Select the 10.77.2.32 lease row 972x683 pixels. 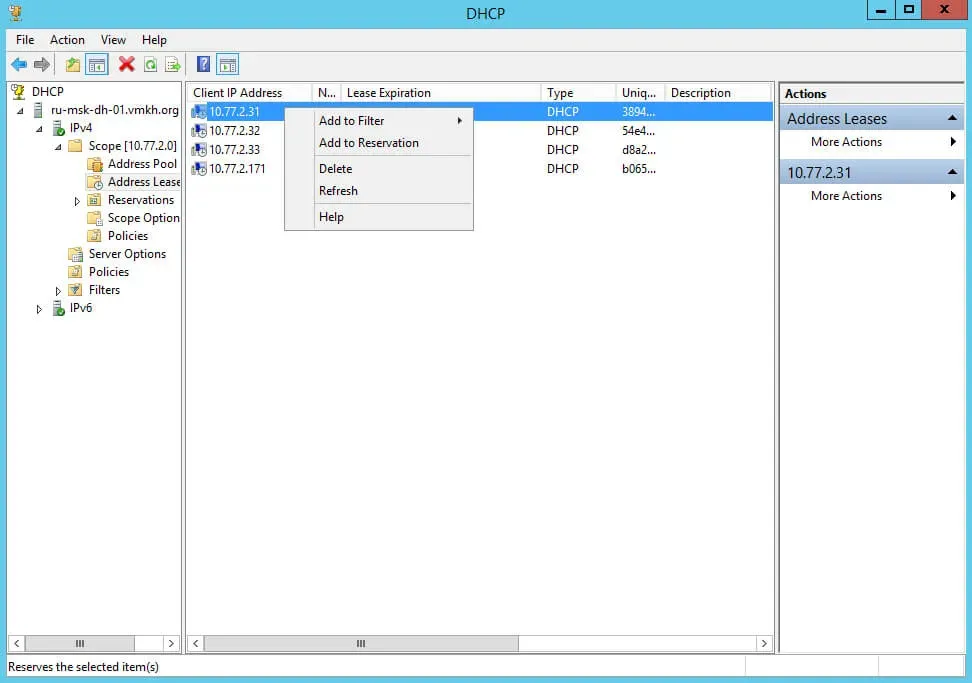480,131
